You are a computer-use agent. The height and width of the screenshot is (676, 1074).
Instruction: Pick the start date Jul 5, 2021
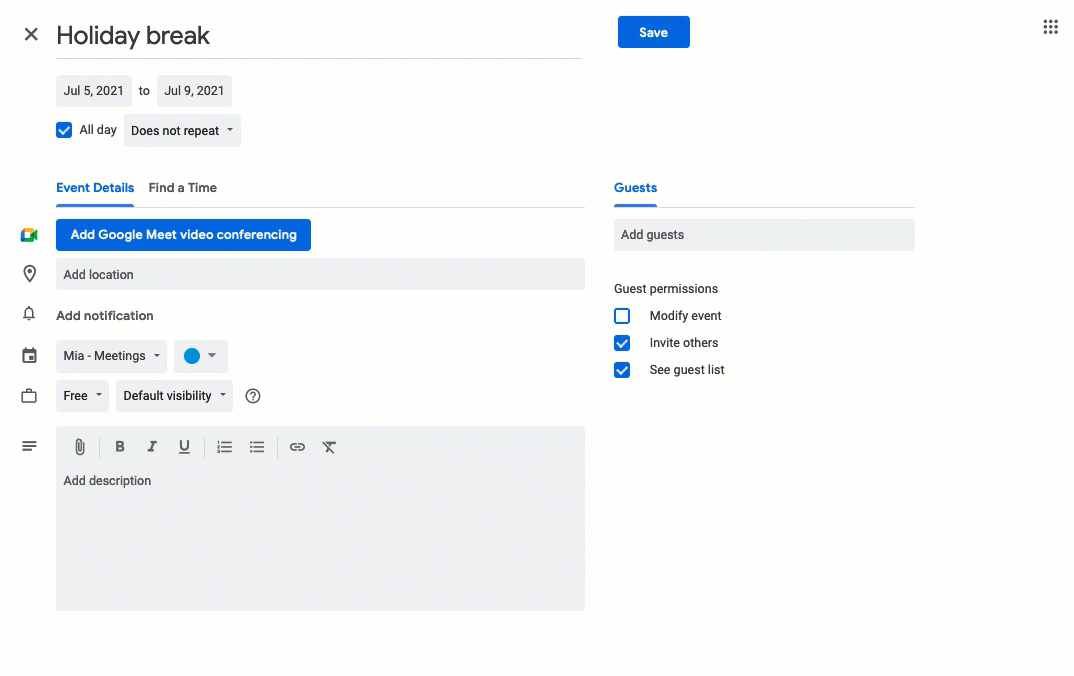coord(94,91)
